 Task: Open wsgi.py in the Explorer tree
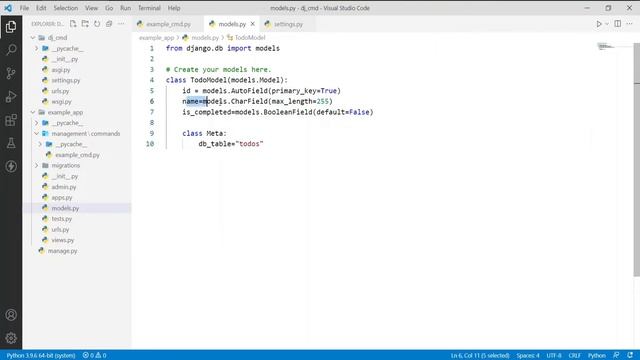[62, 102]
